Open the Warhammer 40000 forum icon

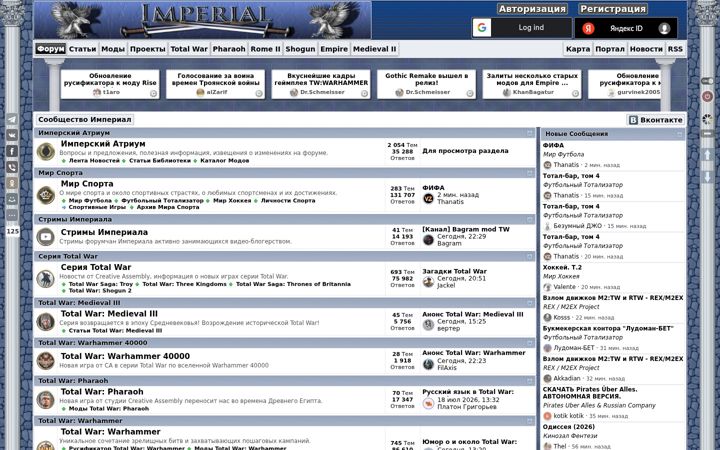click(45, 361)
